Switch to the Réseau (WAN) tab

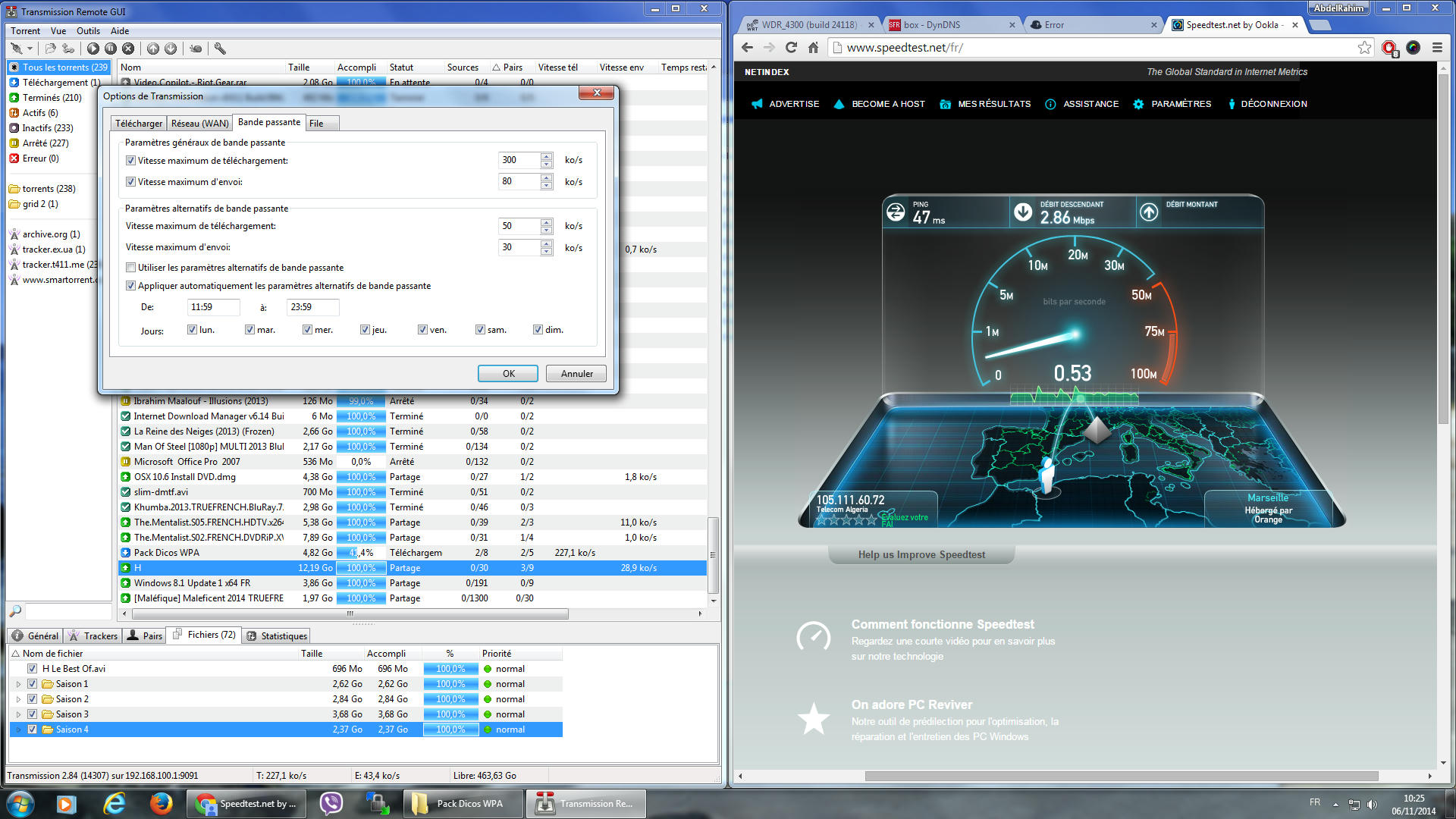199,124
